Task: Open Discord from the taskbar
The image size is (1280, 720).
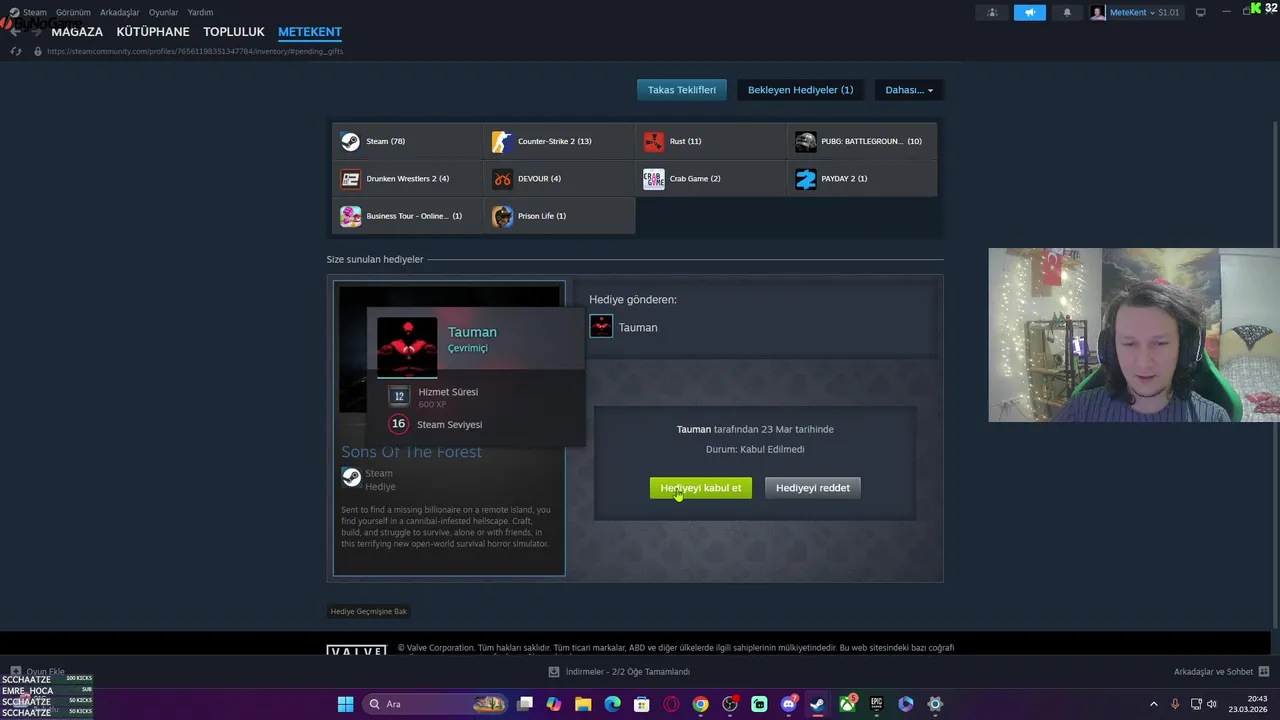Action: pyautogui.click(x=788, y=704)
